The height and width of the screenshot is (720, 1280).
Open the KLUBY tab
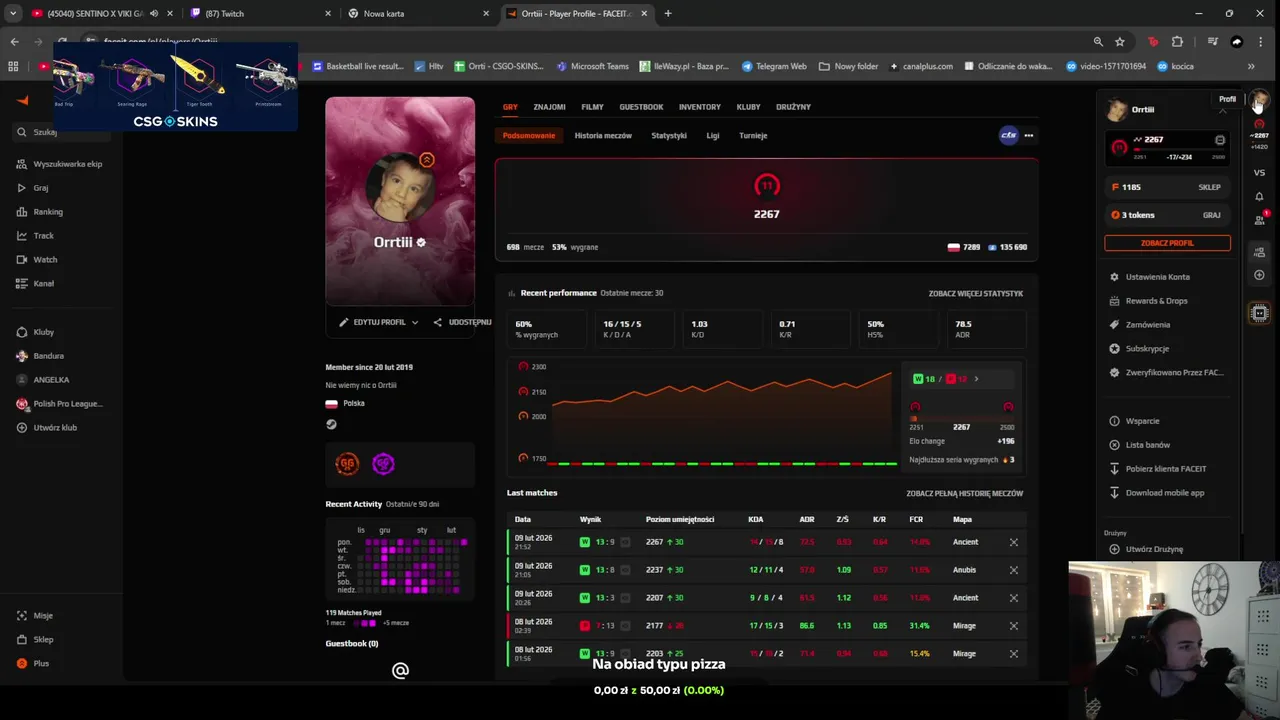(748, 107)
